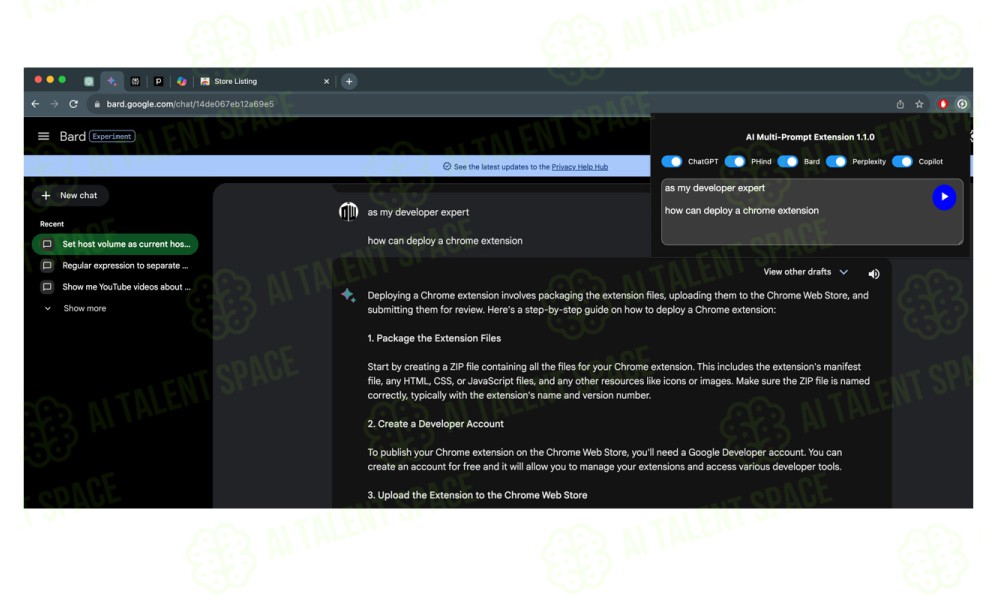Open the Bard hamburger main menu
Viewport: 1000px width, 600px height.
click(43, 136)
